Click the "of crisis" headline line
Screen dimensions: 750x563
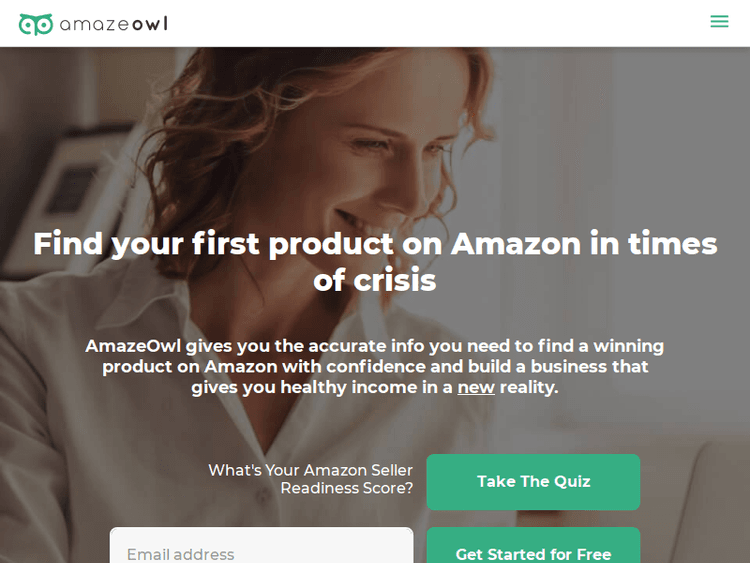pos(375,280)
